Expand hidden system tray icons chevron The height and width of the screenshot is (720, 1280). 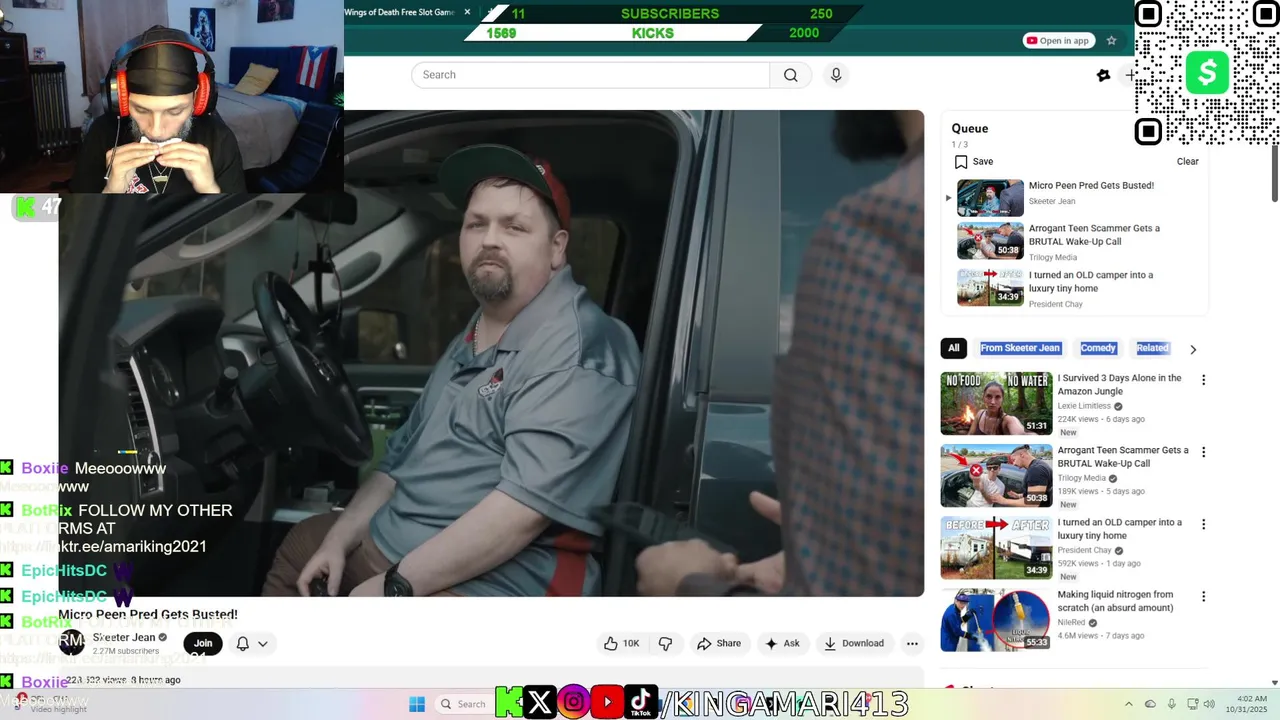click(x=1128, y=704)
